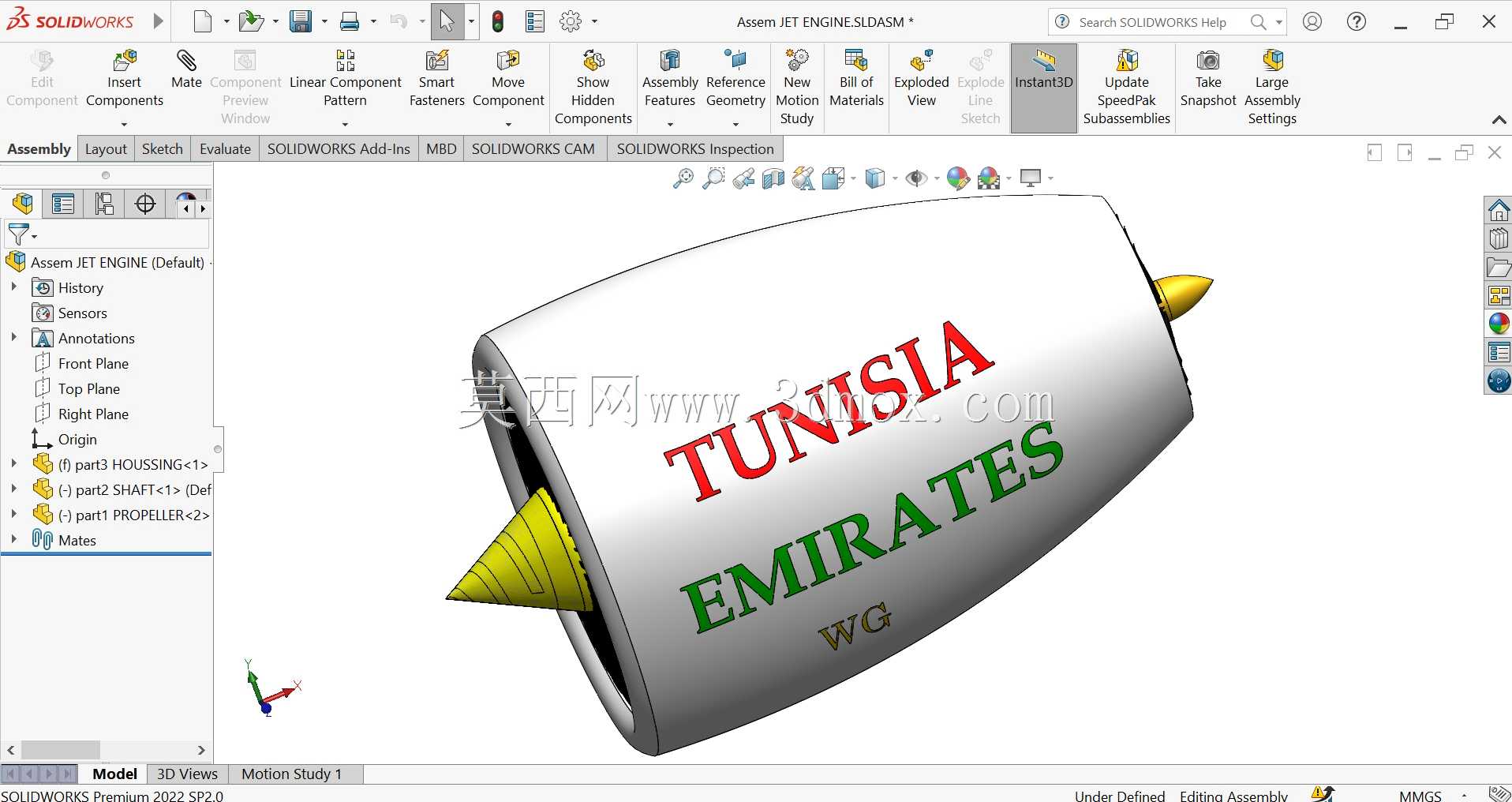Expand the Annotations tree node
This screenshot has width=1512, height=802.
(13, 338)
